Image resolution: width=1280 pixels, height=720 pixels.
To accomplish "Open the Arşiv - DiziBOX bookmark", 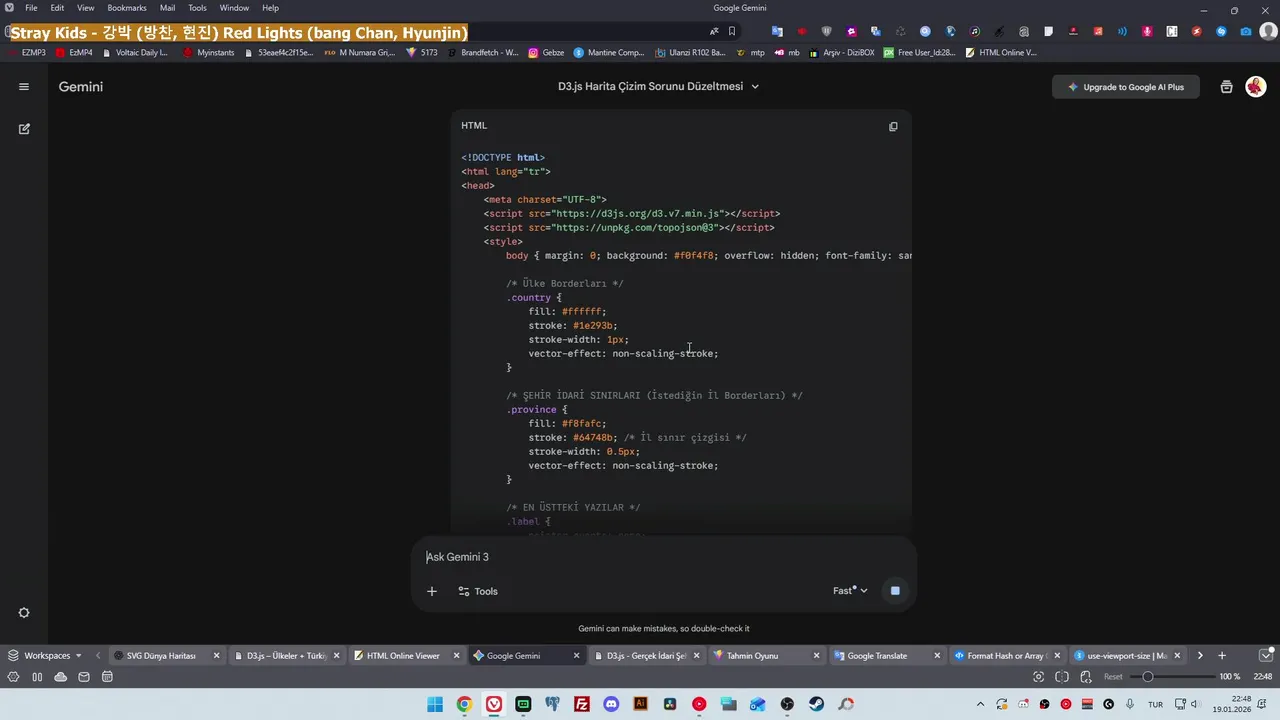I will (x=842, y=53).
